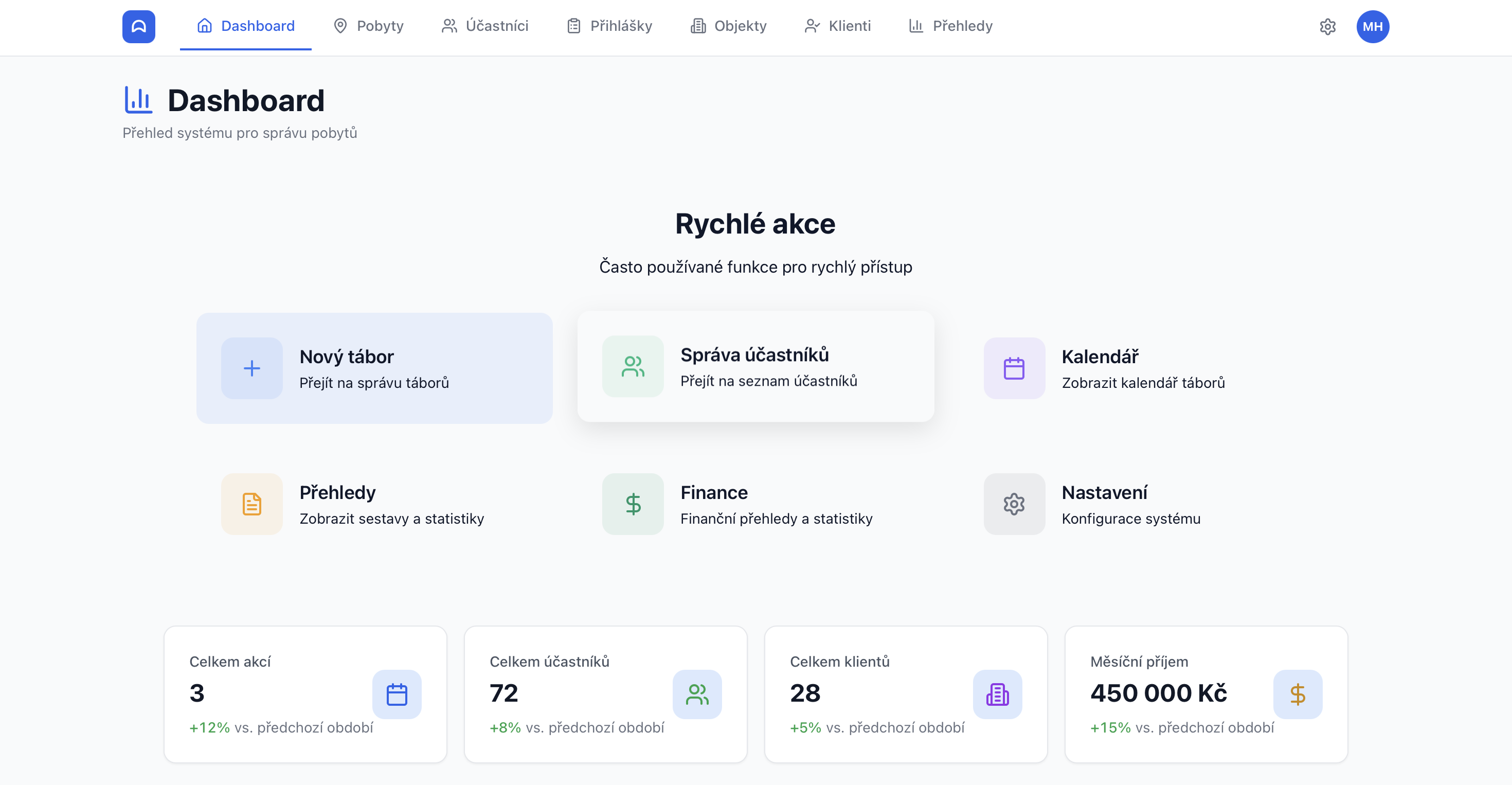Select the Finance dollar icon

[633, 504]
